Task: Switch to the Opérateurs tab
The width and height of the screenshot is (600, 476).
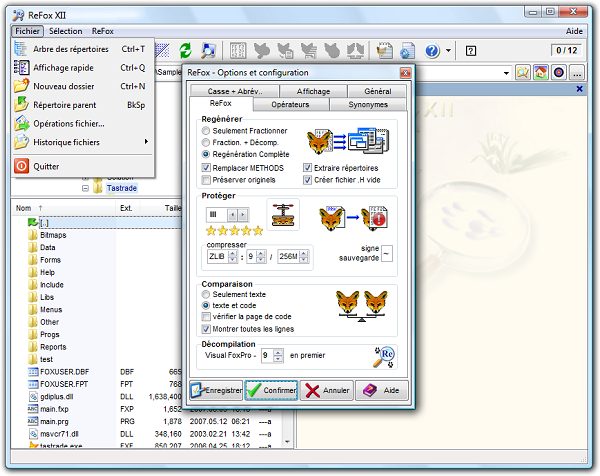Action: click(x=290, y=104)
